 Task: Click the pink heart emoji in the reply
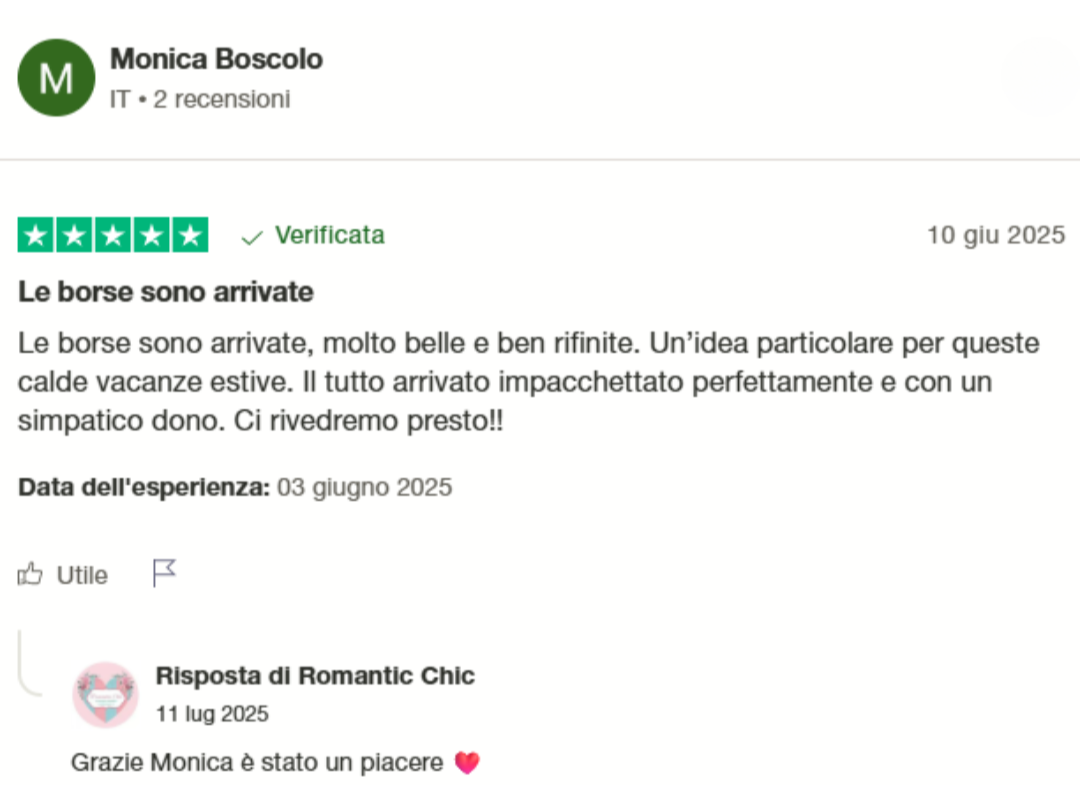(x=467, y=763)
